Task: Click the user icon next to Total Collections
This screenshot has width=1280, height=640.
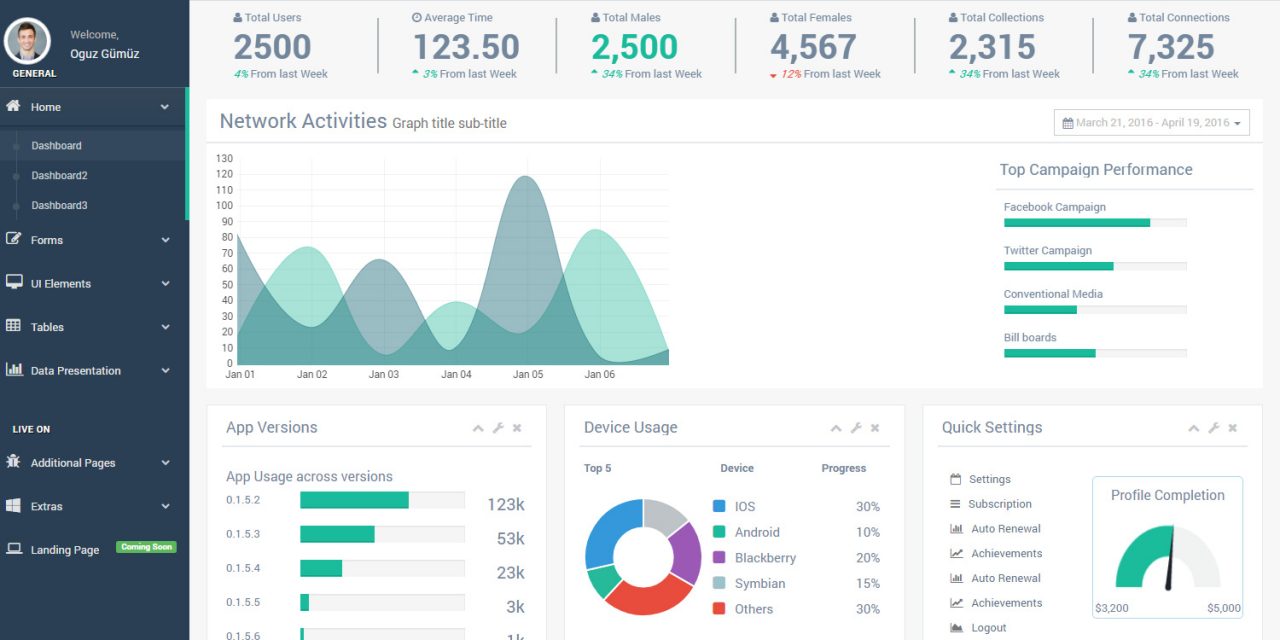Action: click(953, 18)
